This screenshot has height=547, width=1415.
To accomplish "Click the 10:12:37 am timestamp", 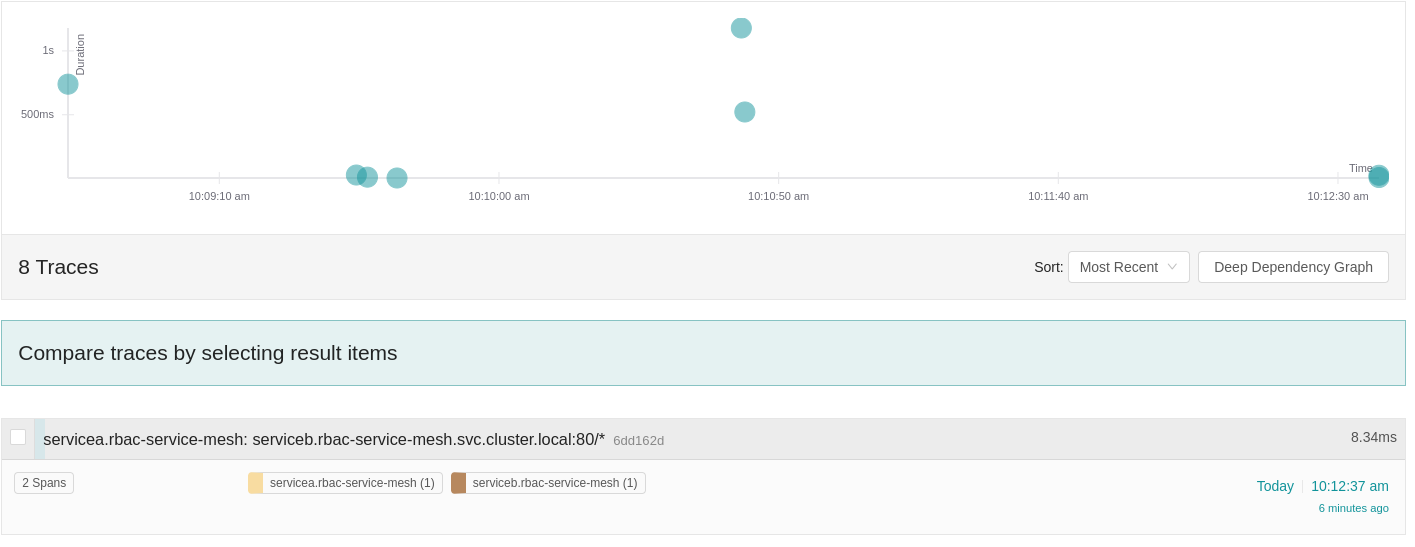I will (x=1349, y=486).
